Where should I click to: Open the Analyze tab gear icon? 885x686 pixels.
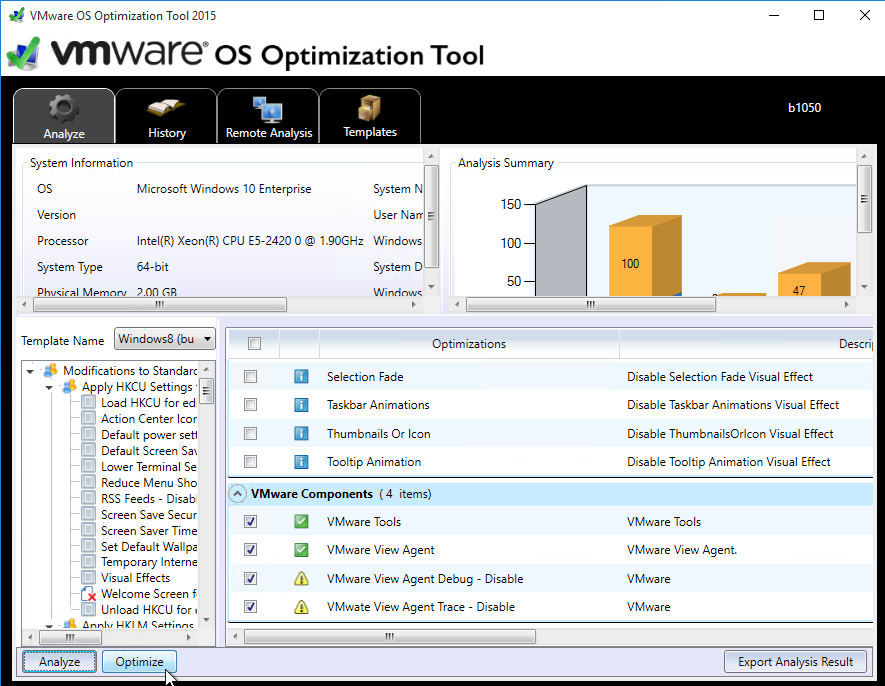(x=63, y=108)
